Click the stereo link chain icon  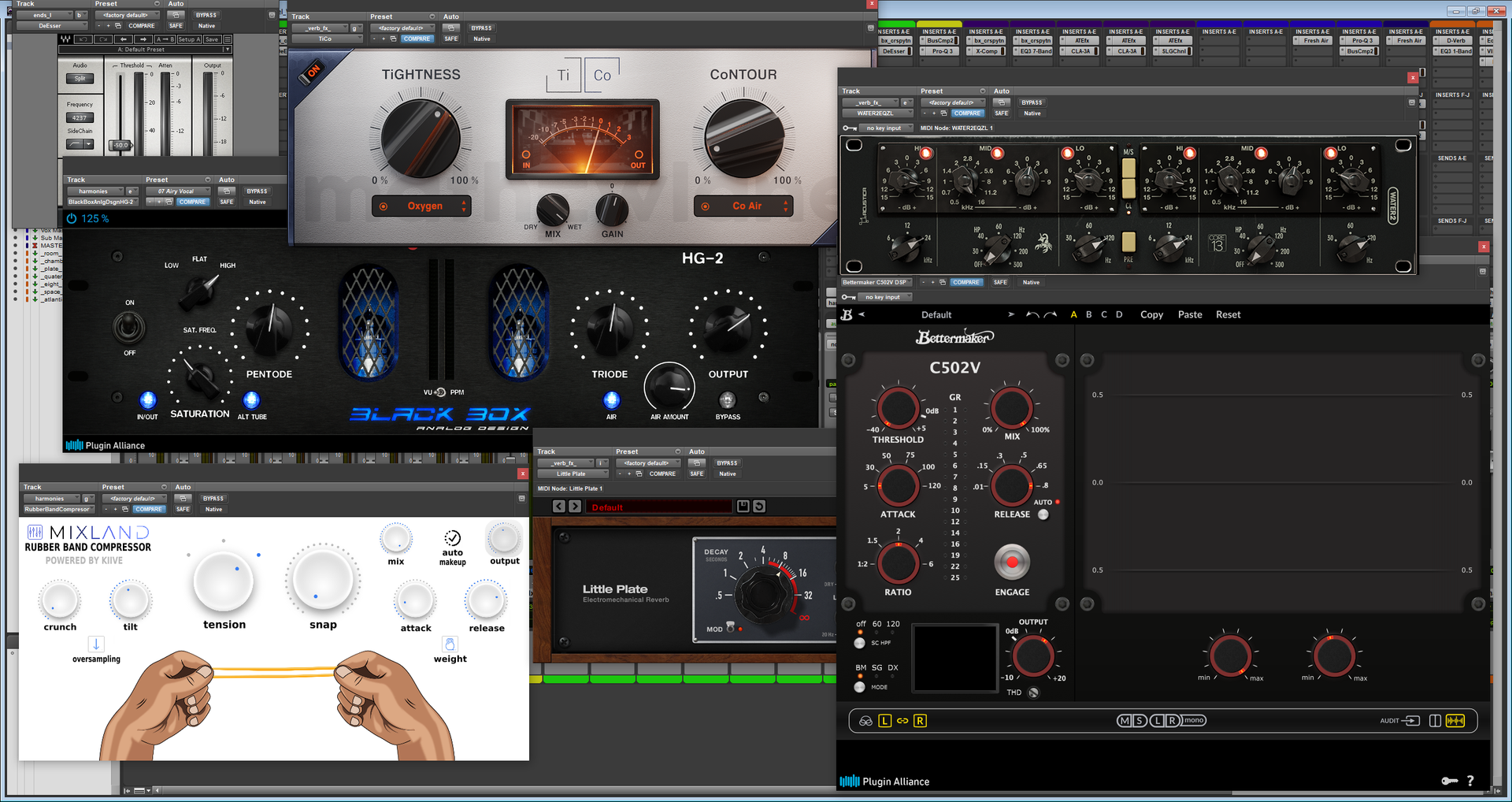click(x=902, y=721)
